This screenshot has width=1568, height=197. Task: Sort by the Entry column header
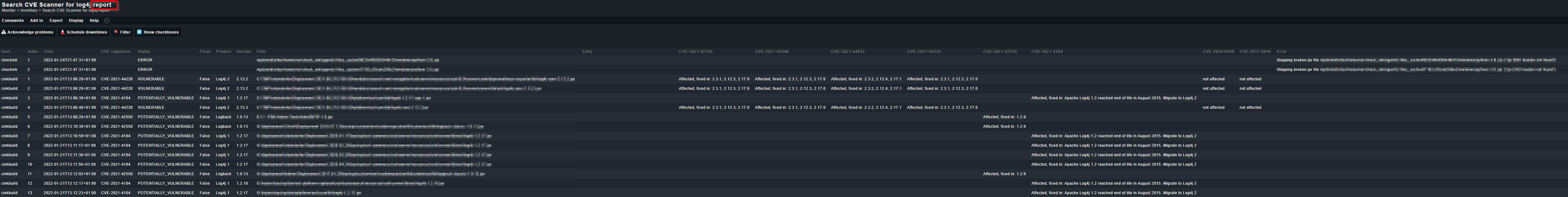[587, 52]
